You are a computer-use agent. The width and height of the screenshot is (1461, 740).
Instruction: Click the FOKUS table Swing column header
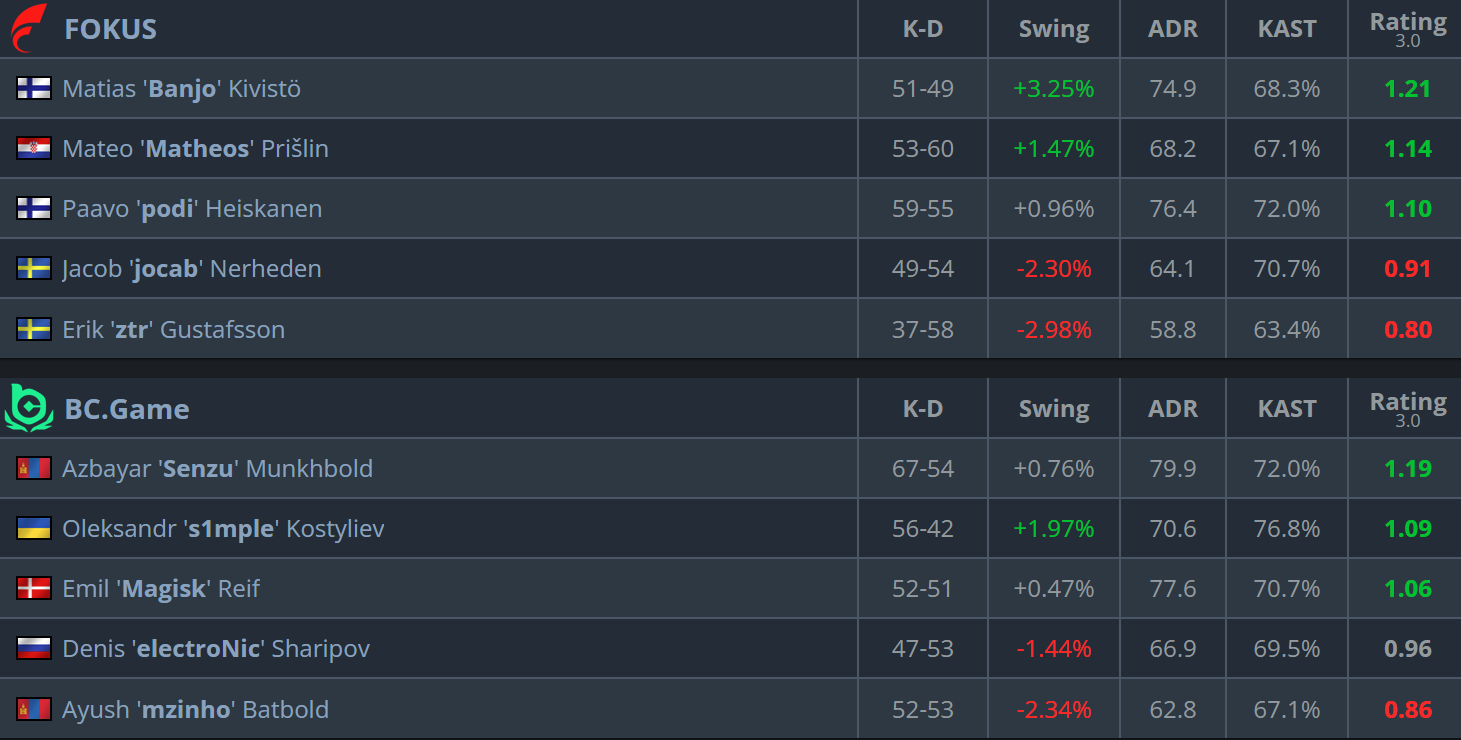pyautogui.click(x=1054, y=29)
